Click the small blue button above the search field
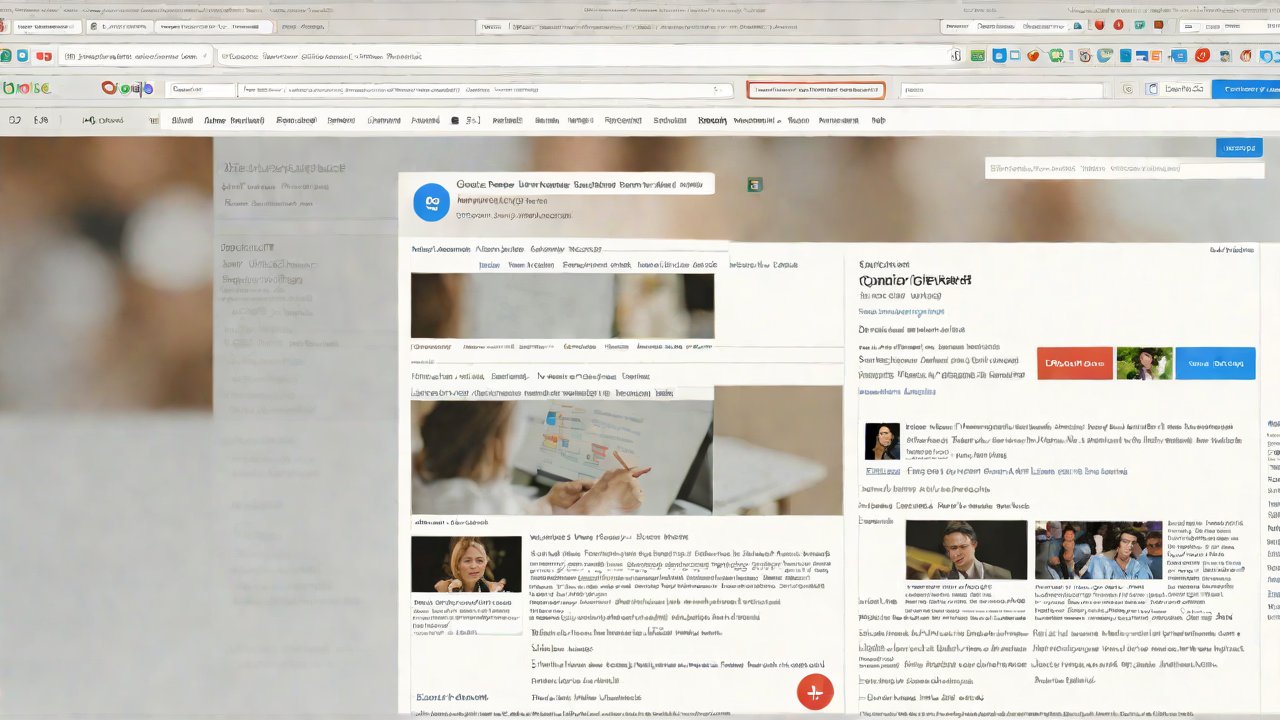Viewport: 1280px width, 720px height. click(x=1238, y=148)
